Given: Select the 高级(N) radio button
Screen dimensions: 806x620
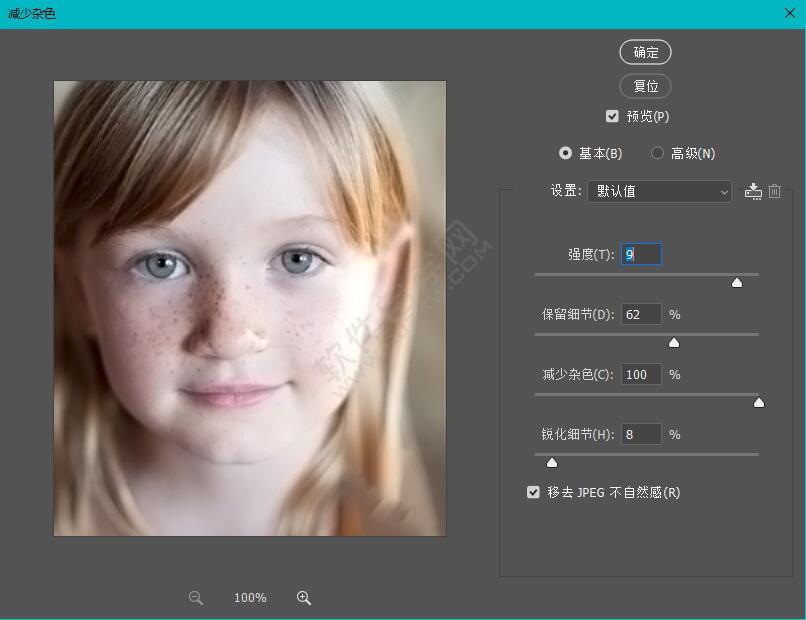Looking at the screenshot, I should click(657, 153).
